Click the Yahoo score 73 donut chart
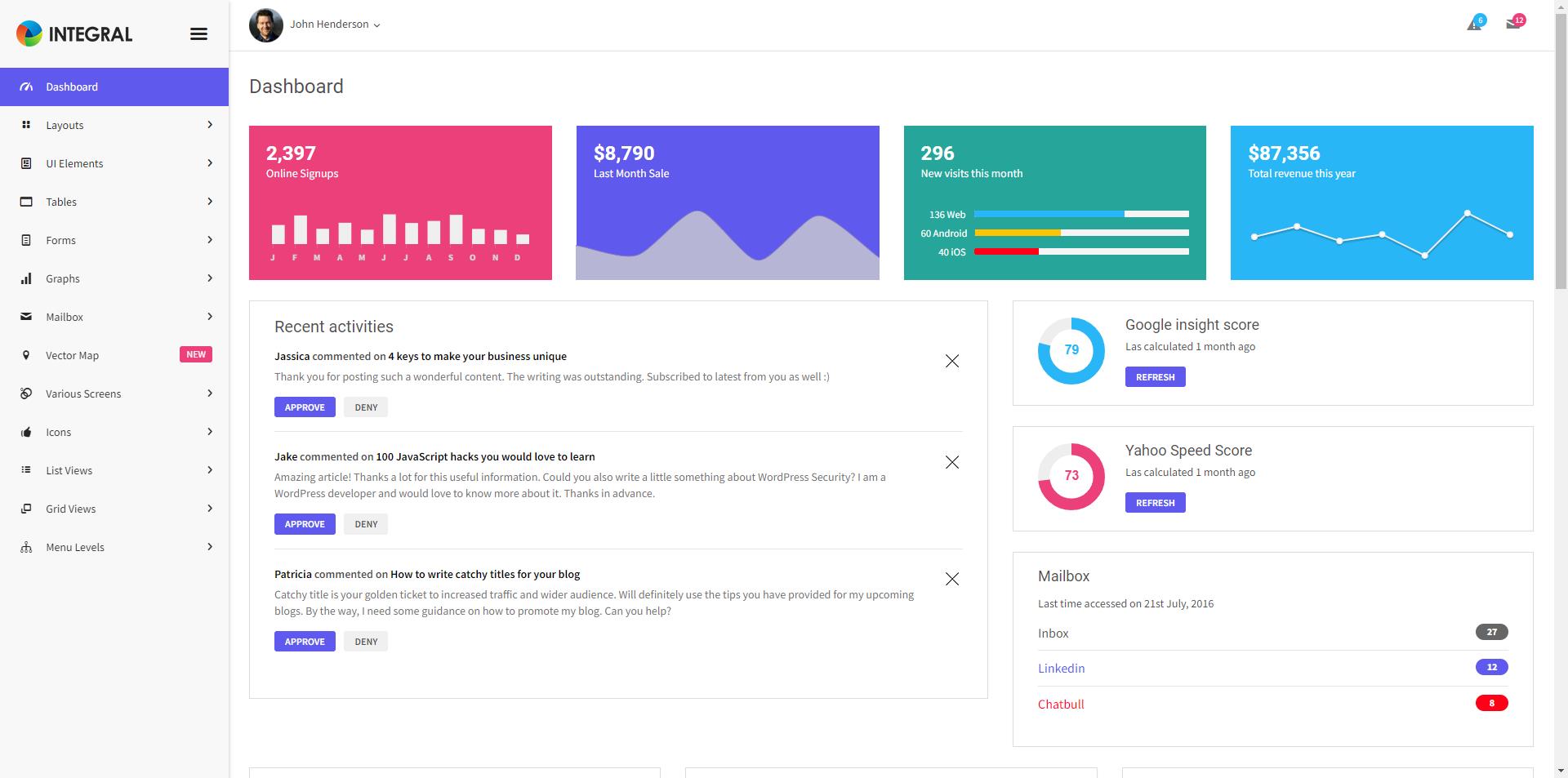 pyautogui.click(x=1071, y=476)
